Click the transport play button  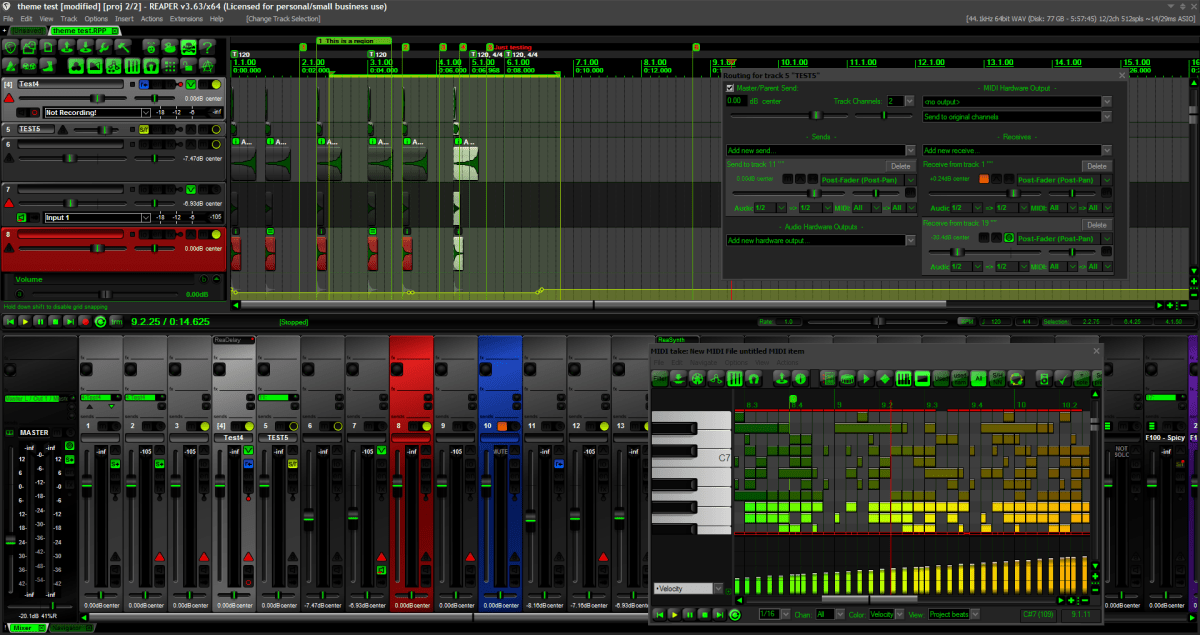24,321
